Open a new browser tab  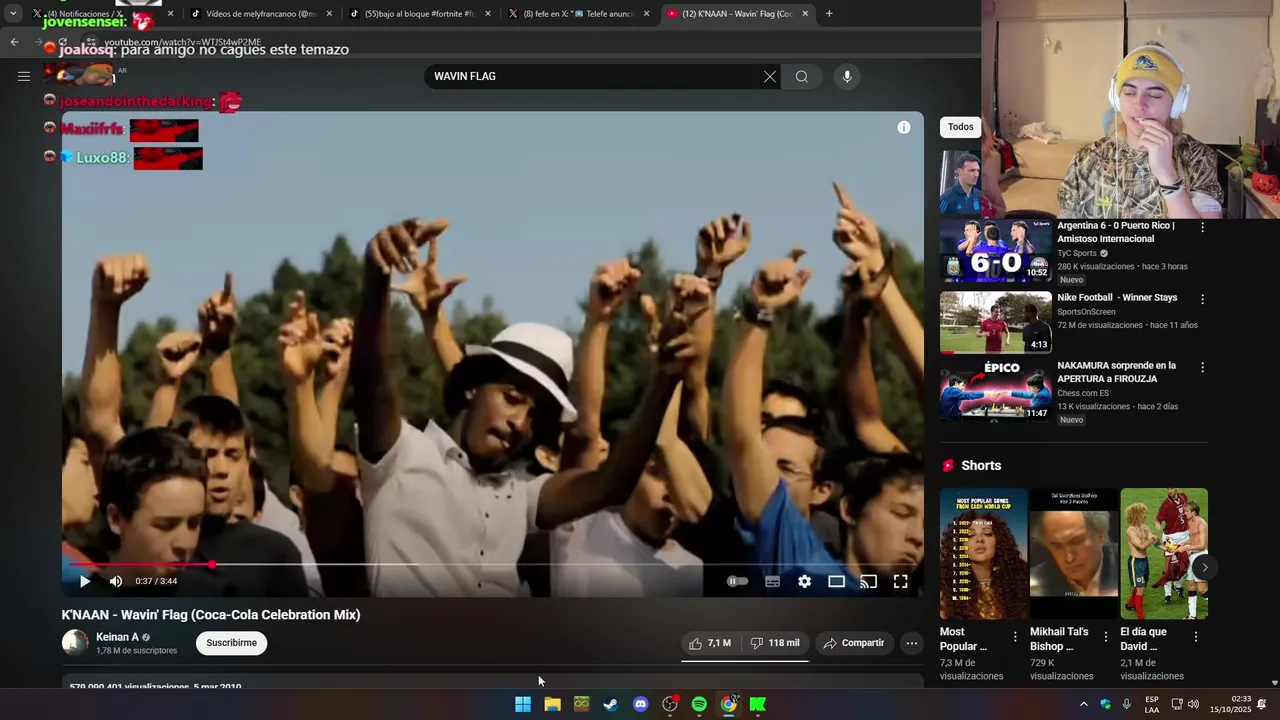(829, 14)
